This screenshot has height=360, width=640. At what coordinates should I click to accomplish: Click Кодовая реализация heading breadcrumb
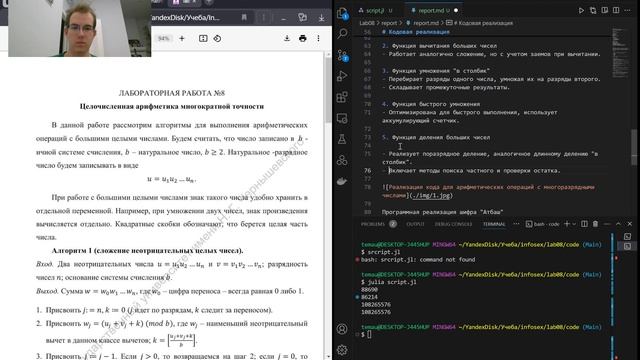click(x=480, y=23)
